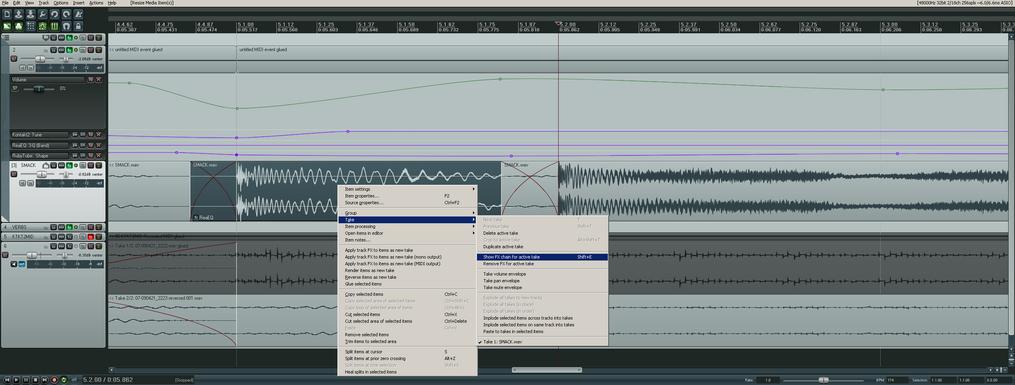Viewport: 1015px width, 385px height.
Task: Toggle the FX button on SMACK track
Action: pyautogui.click(x=69, y=165)
